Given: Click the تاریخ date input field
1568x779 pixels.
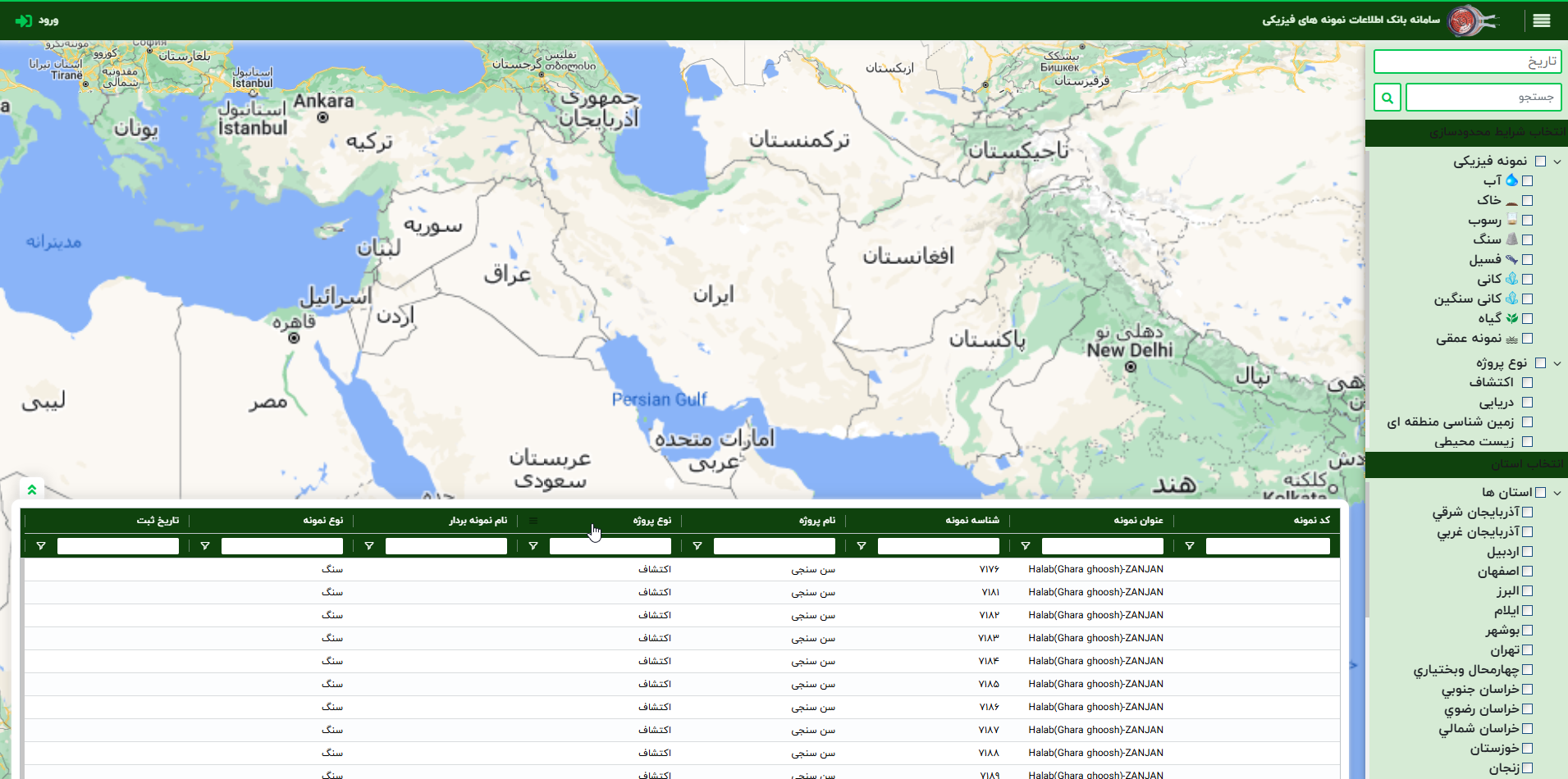Looking at the screenshot, I should point(1467,61).
